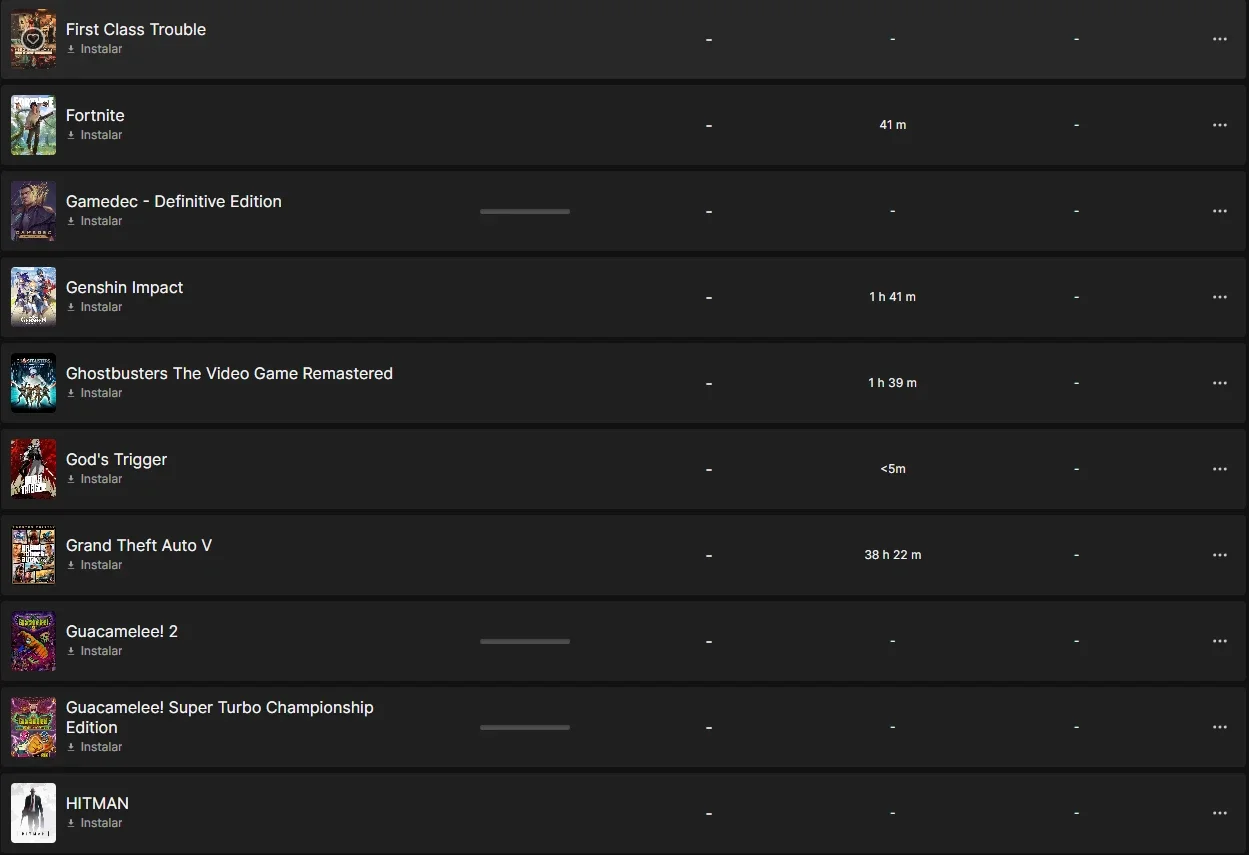Image resolution: width=1249 pixels, height=855 pixels.
Task: Select the Ghostbusters The Video Game Remastered title
Action: tap(229, 373)
